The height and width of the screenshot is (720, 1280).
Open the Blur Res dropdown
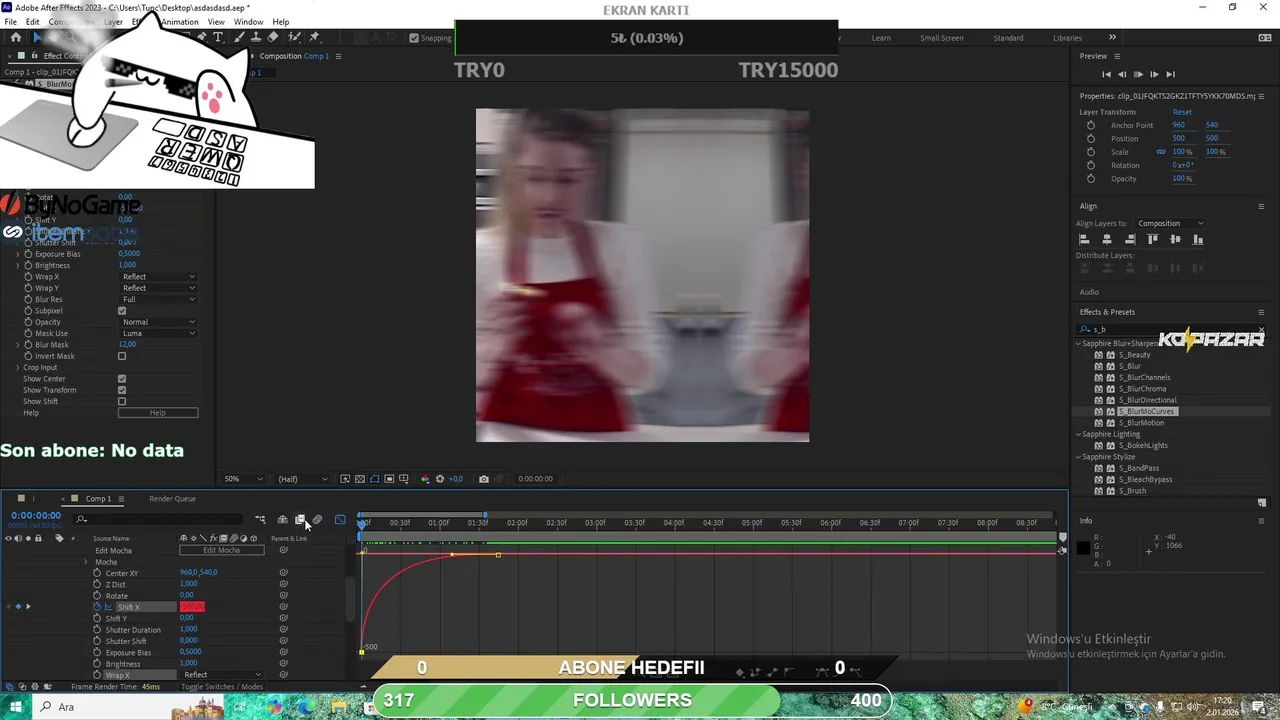pos(158,300)
